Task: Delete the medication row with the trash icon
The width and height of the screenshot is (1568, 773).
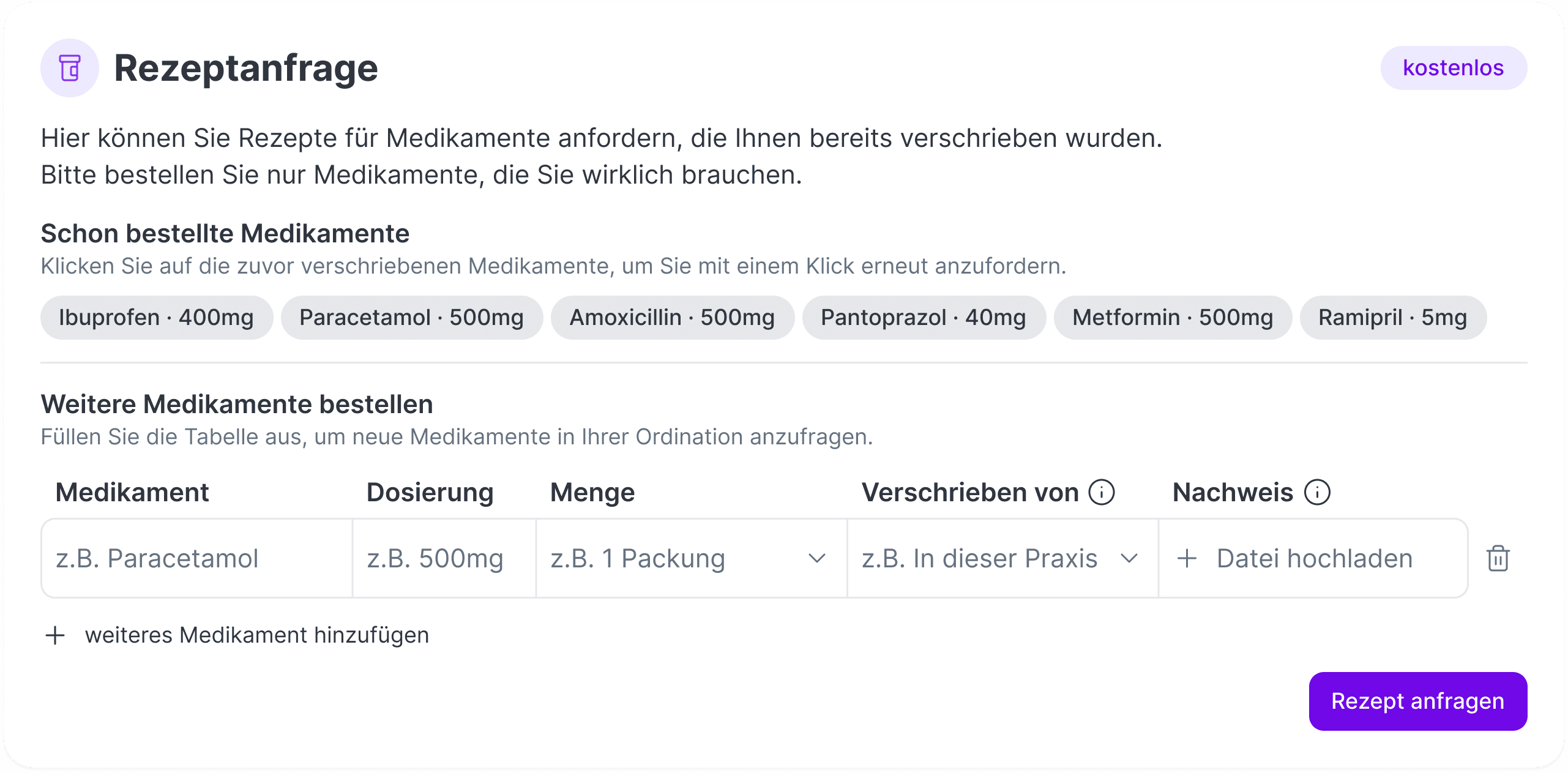Action: (1498, 558)
